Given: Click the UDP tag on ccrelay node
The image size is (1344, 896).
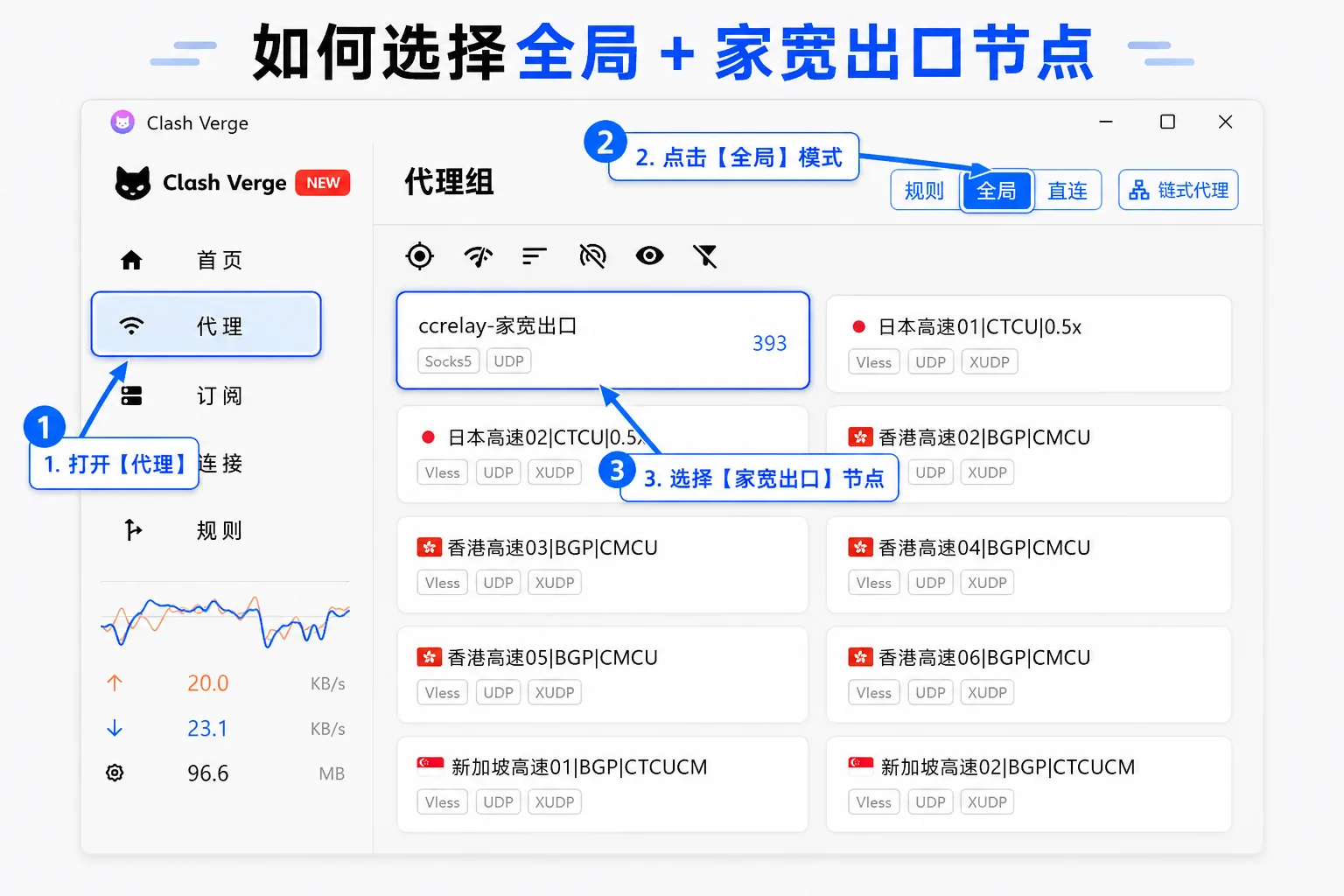Looking at the screenshot, I should [508, 361].
